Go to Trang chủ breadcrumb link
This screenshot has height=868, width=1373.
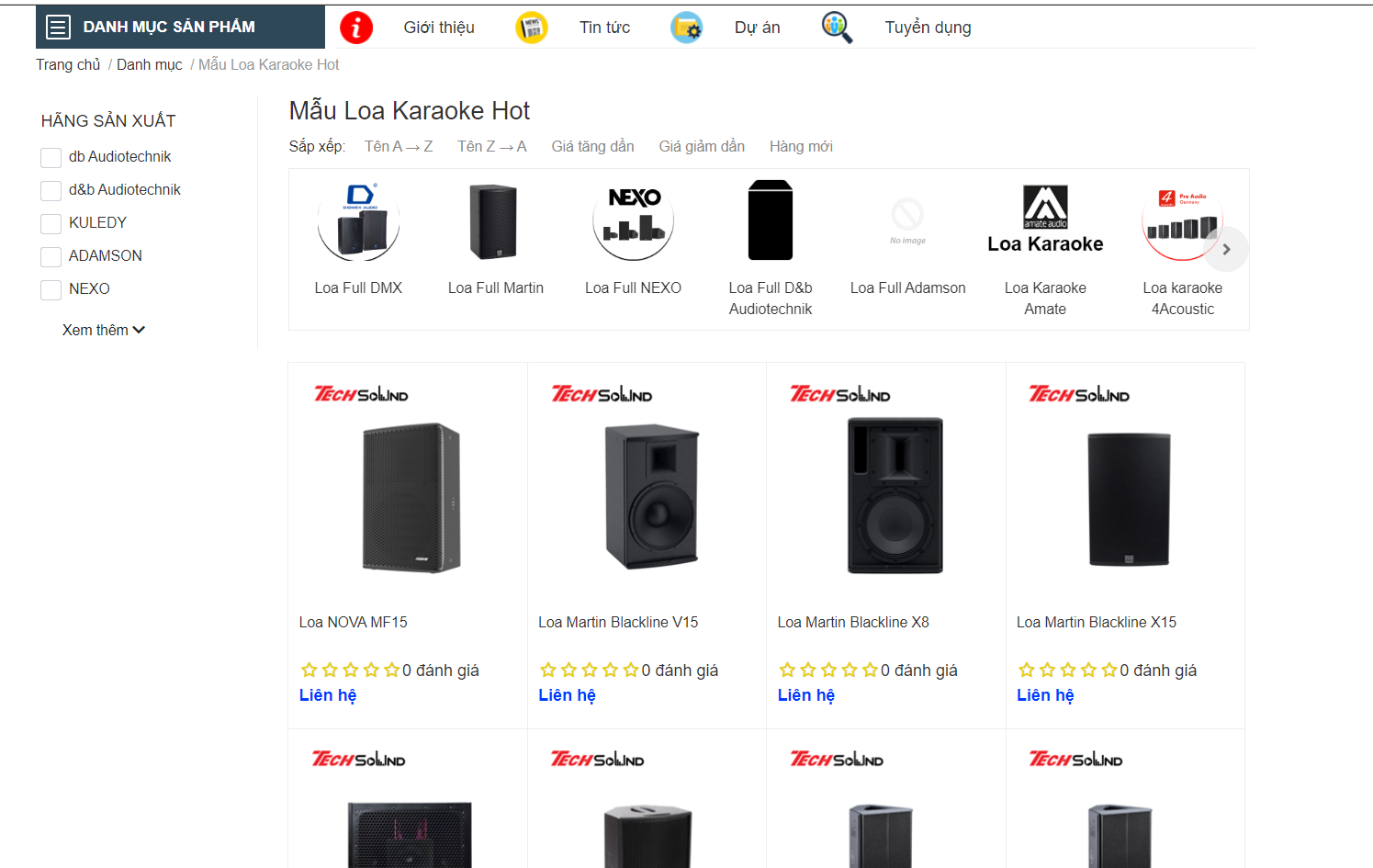(68, 64)
